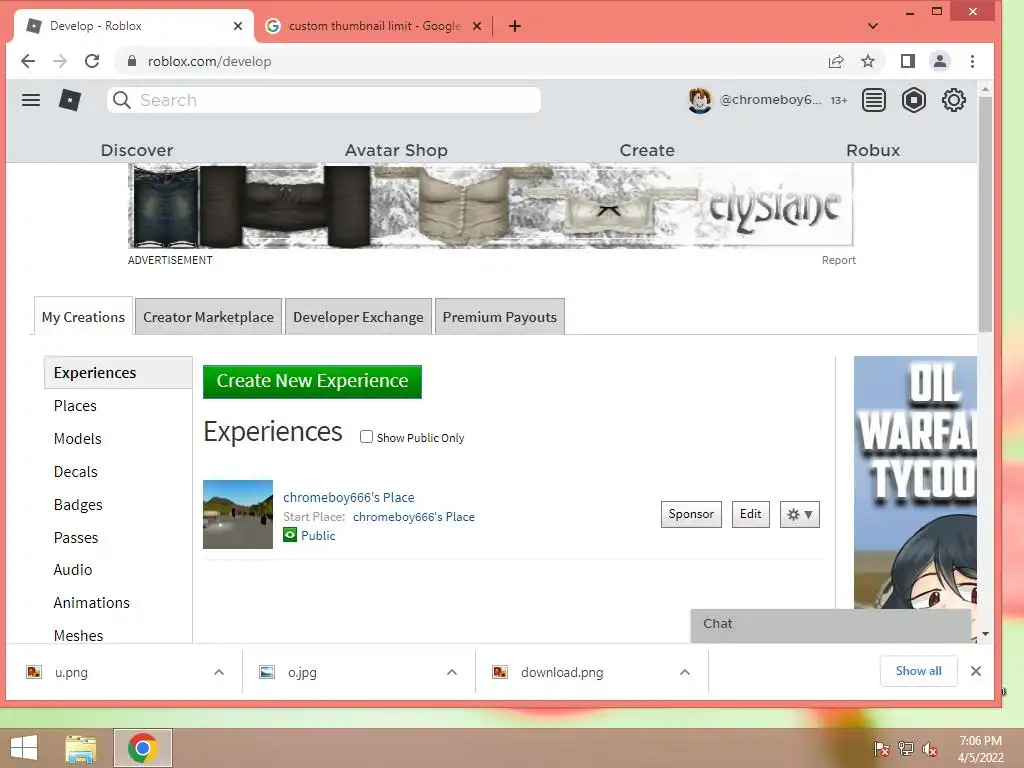
Task: Report the advertisement
Action: 839,260
